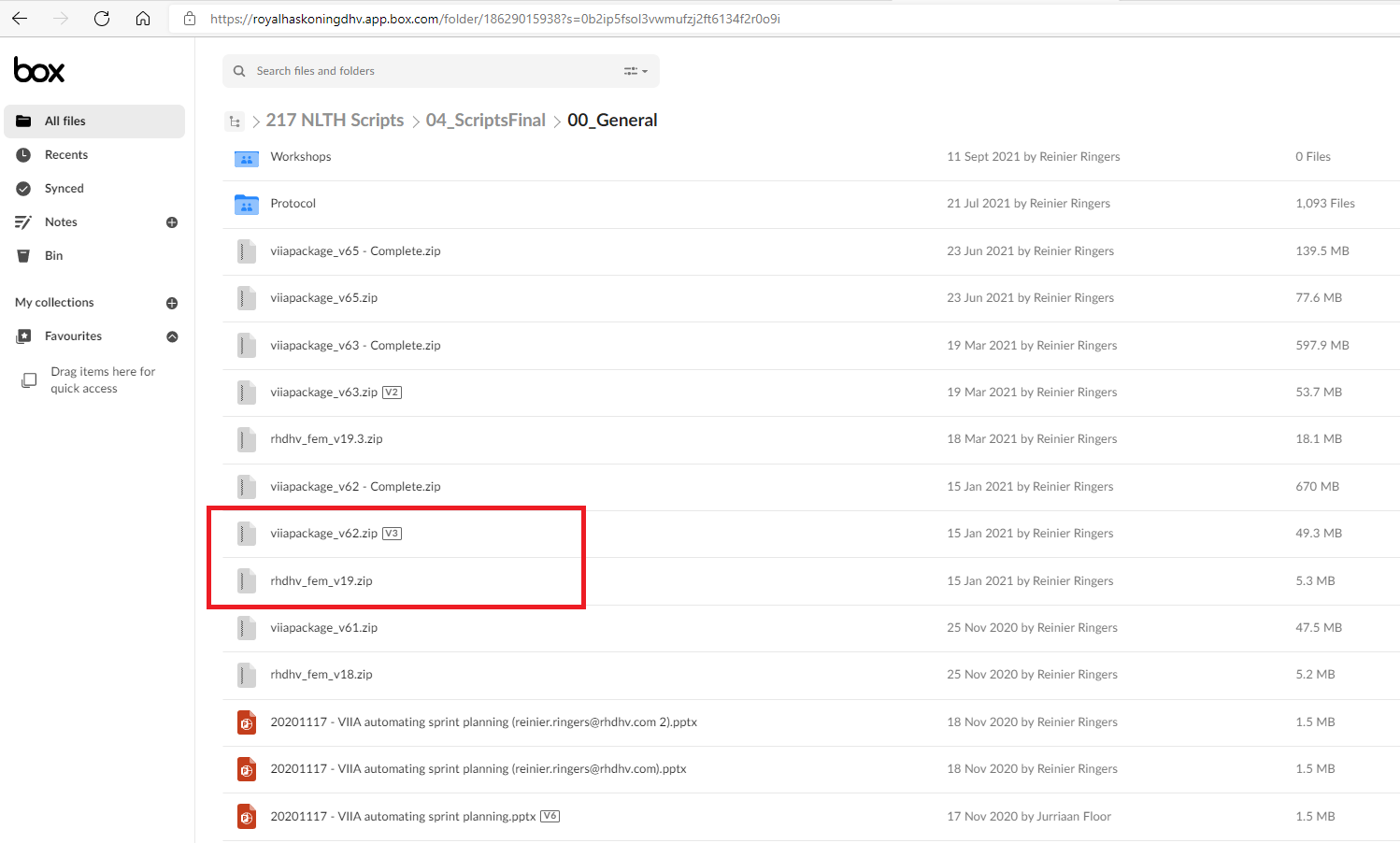The image size is (1400, 843).
Task: Click the Box logo
Action: 39,70
